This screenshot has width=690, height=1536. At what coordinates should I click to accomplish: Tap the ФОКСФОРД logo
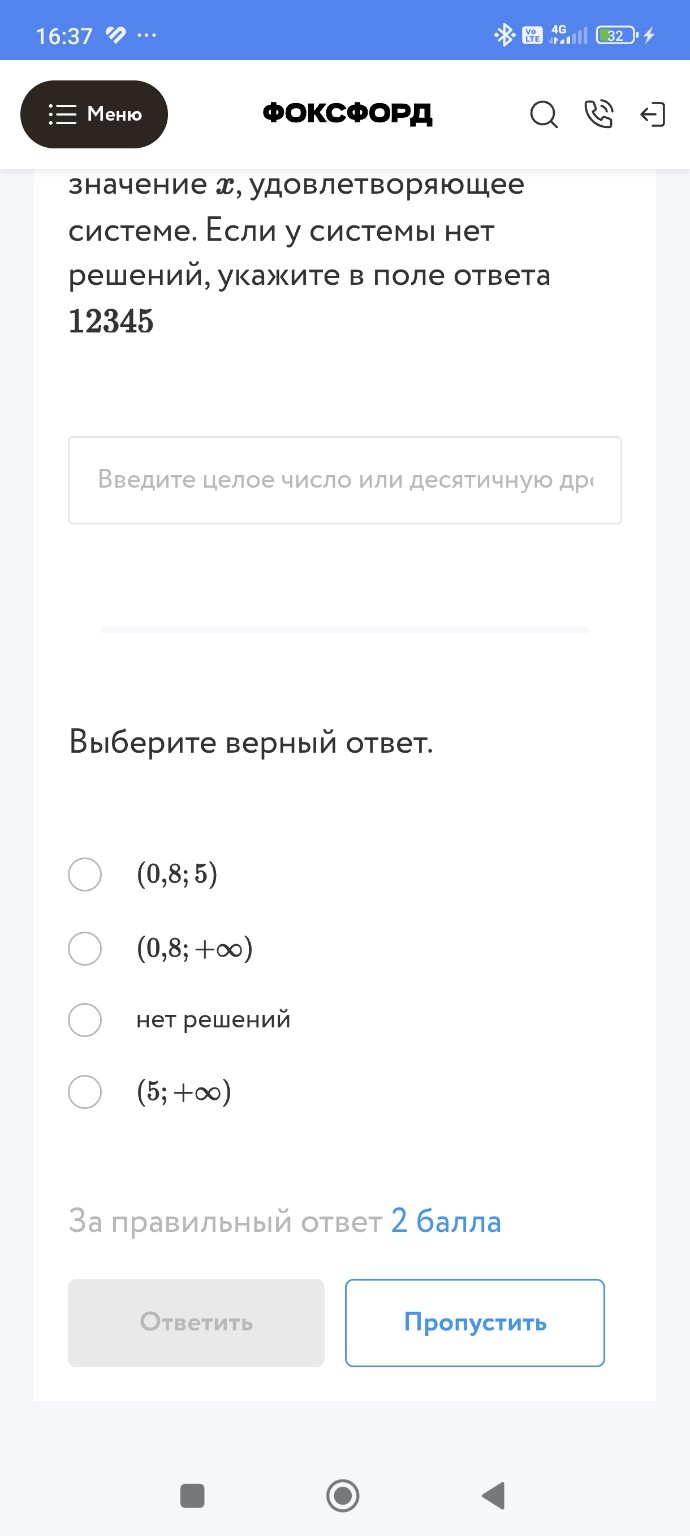coord(346,113)
